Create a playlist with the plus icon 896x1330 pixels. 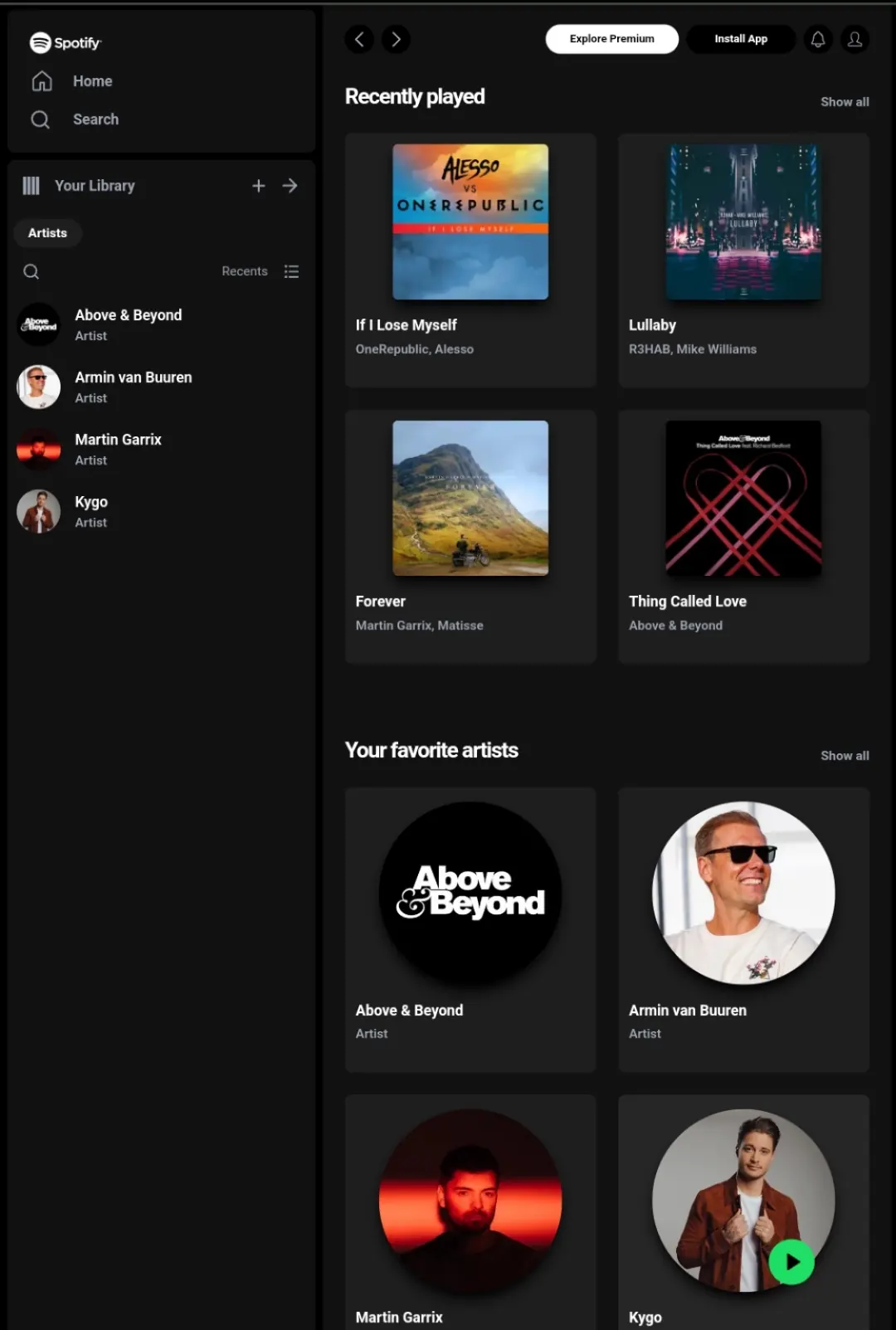(x=259, y=186)
